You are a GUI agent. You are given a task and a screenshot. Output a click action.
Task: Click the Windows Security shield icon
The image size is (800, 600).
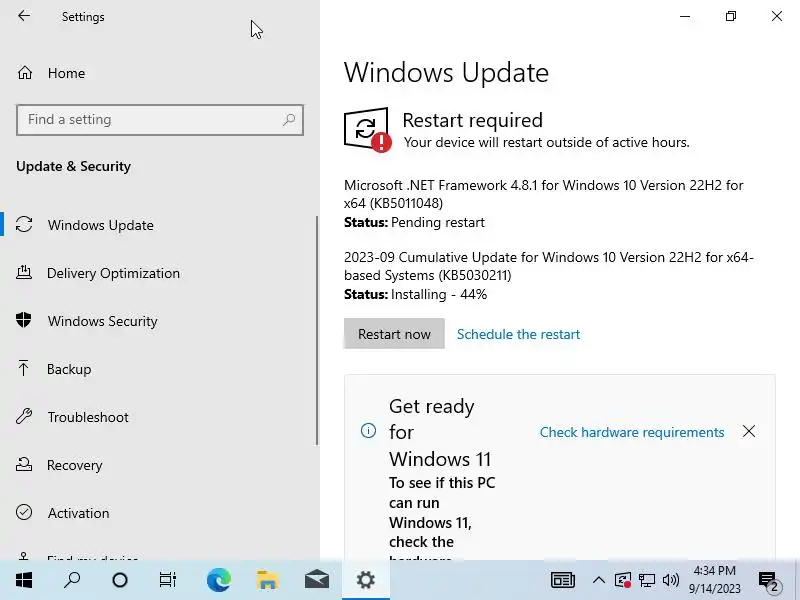(23, 320)
